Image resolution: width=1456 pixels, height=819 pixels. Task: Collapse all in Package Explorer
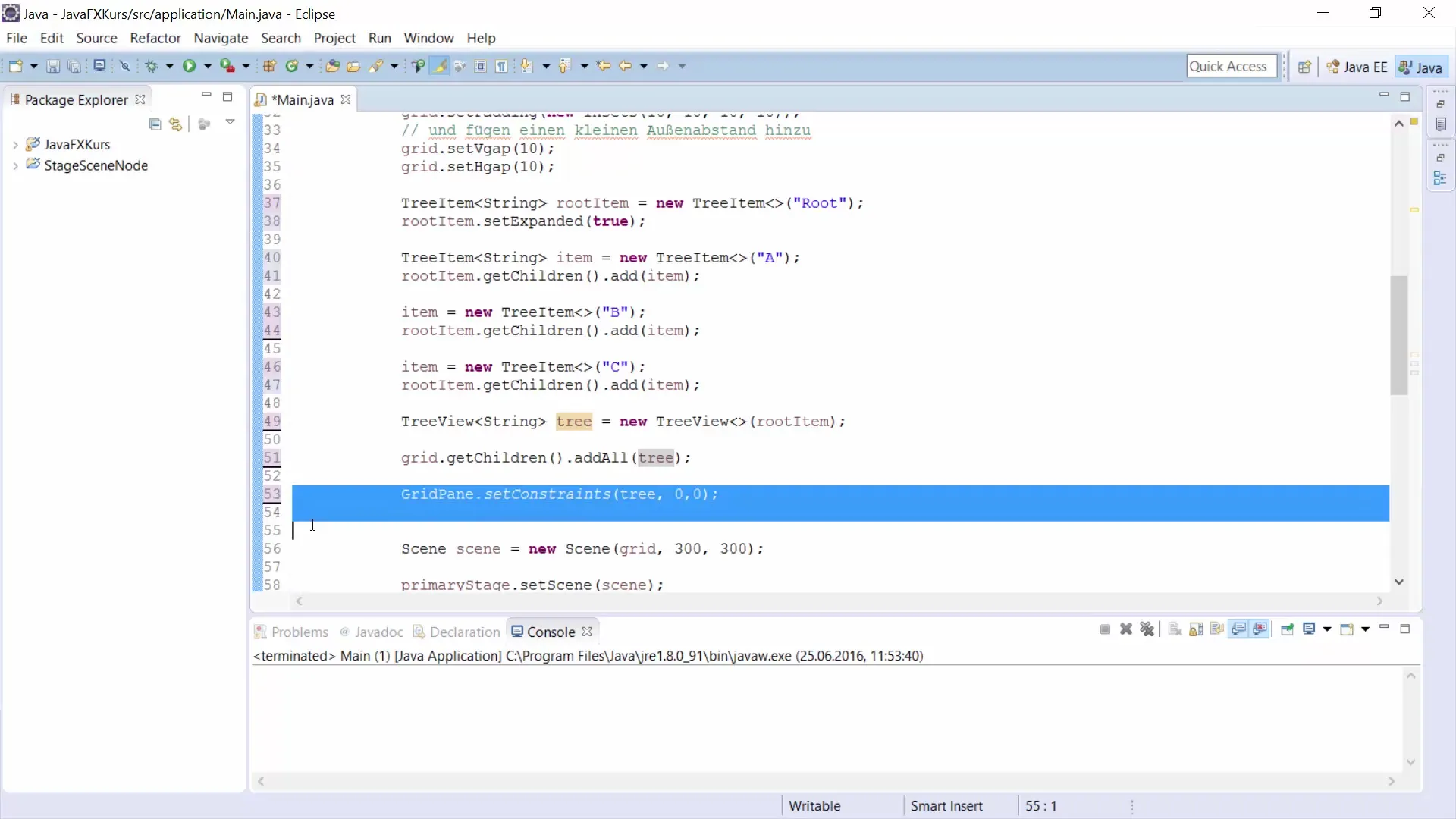coord(155,124)
